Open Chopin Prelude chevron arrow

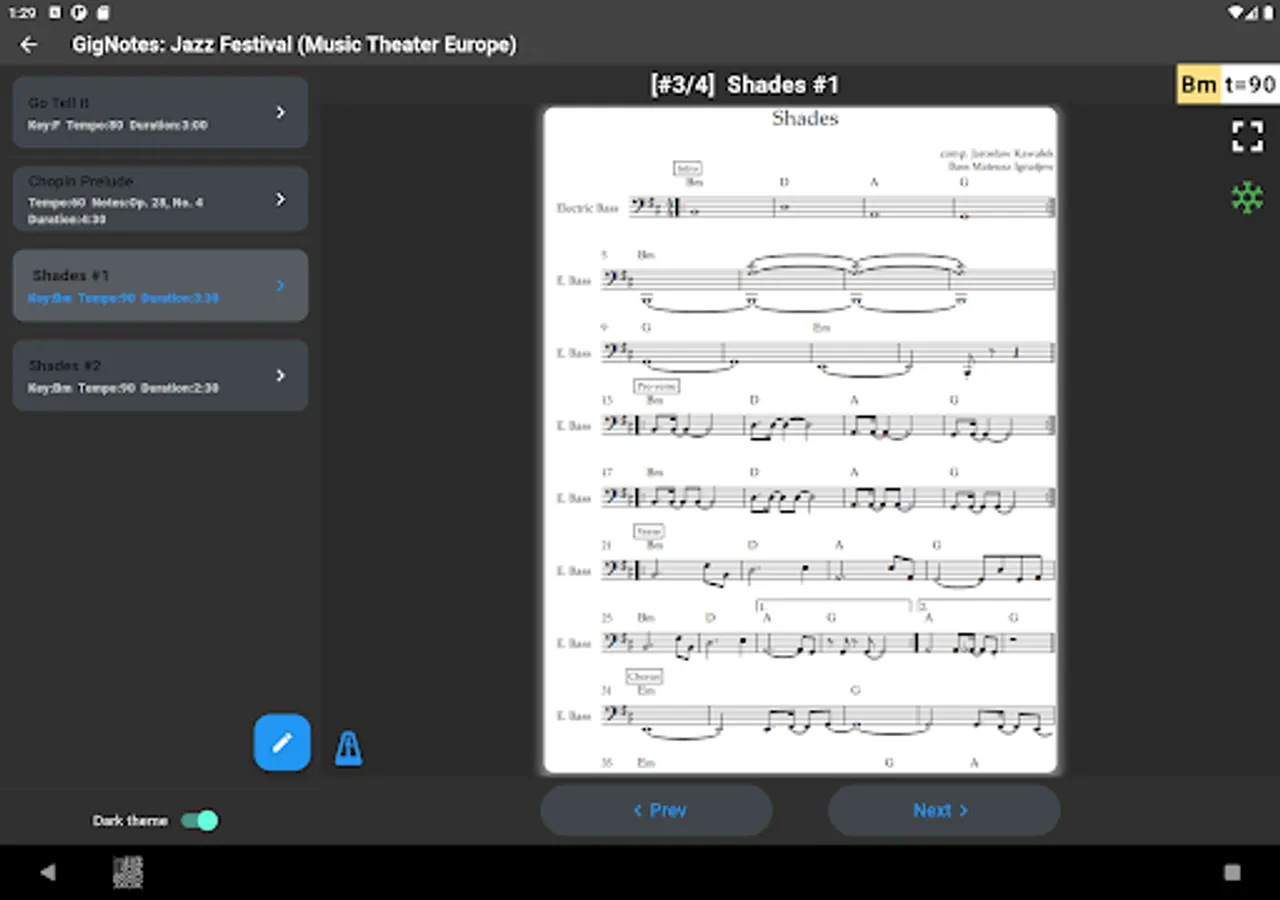click(x=281, y=199)
